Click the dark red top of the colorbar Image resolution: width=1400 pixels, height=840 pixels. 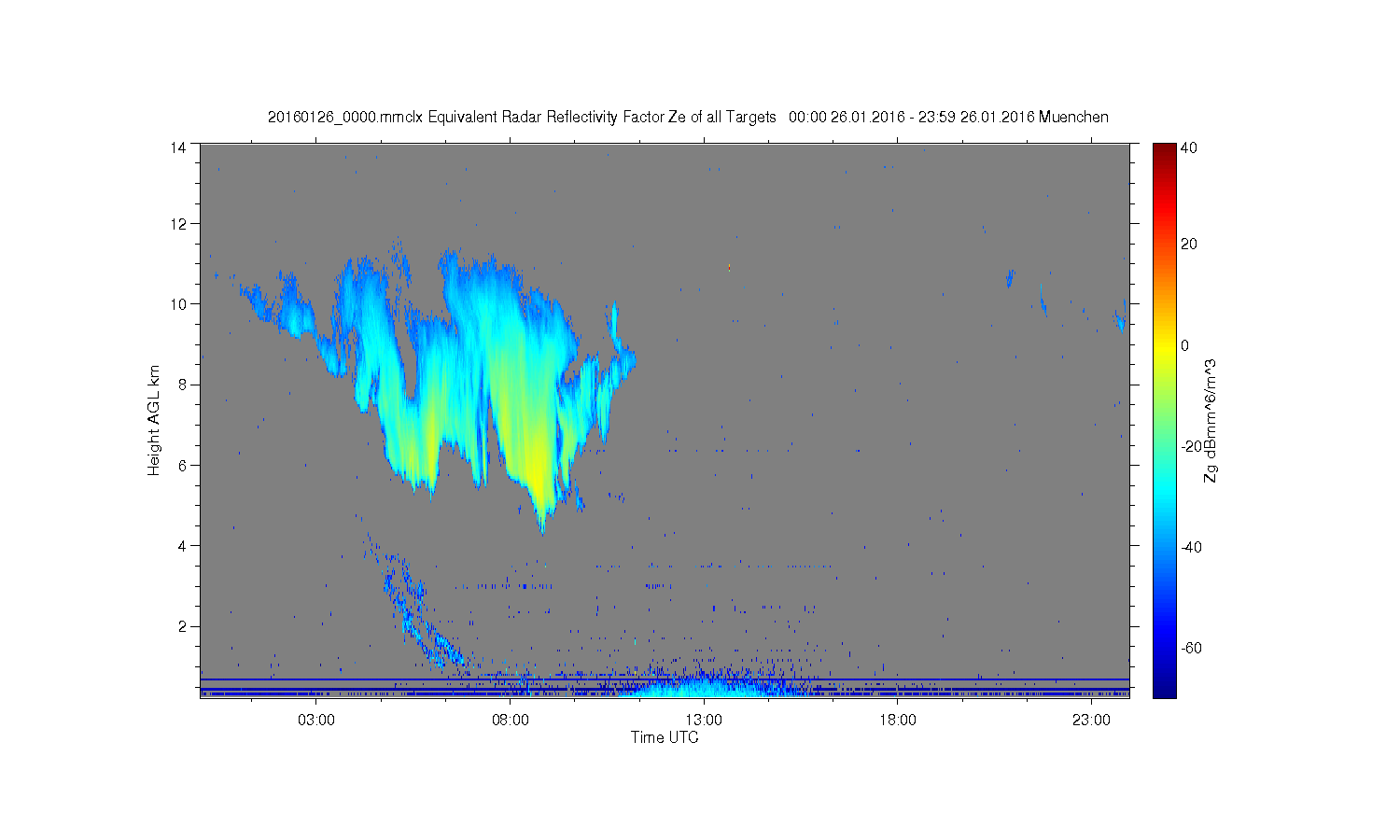coord(1163,151)
